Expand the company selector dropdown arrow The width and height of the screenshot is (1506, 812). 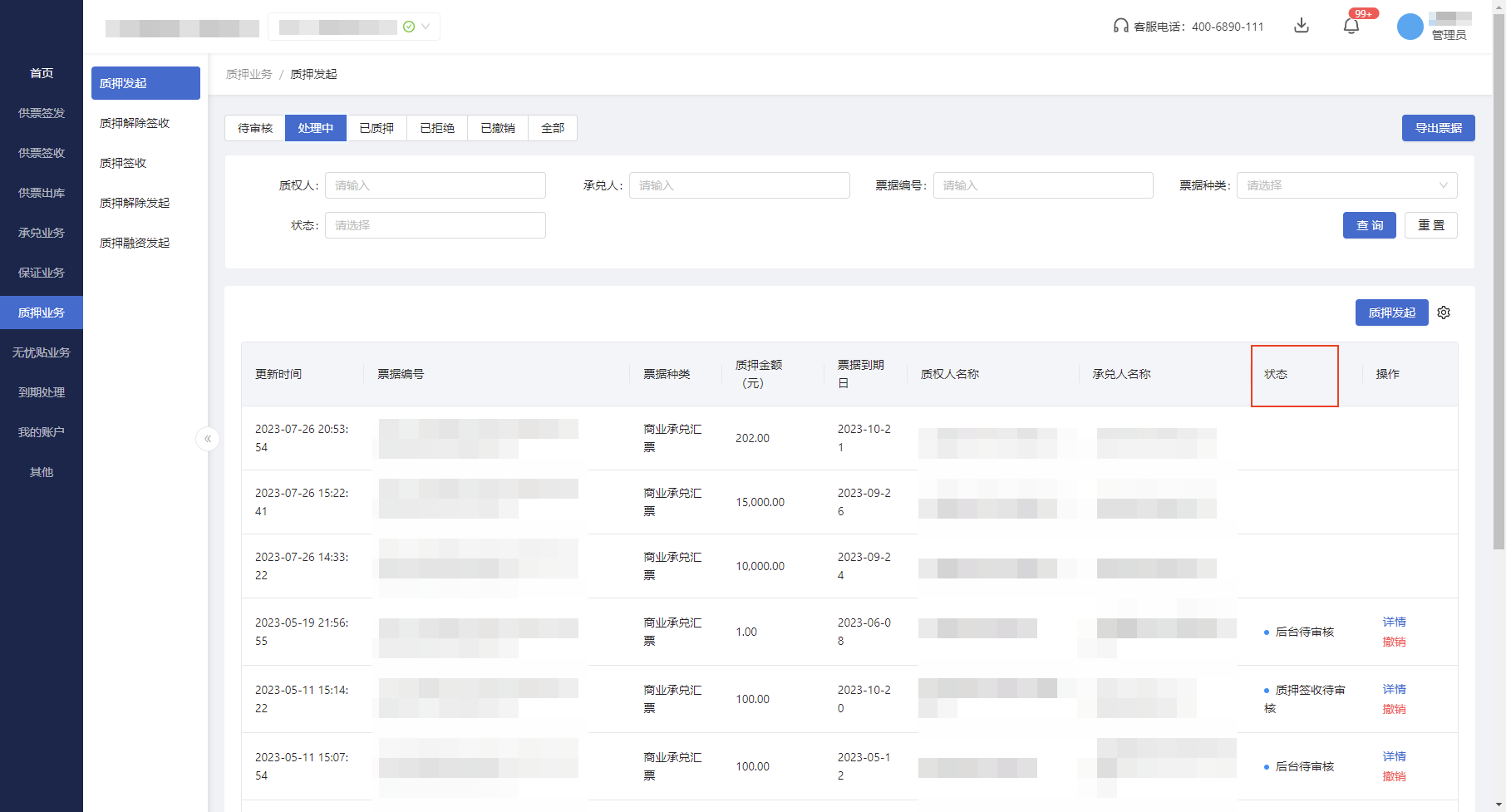pyautogui.click(x=426, y=27)
